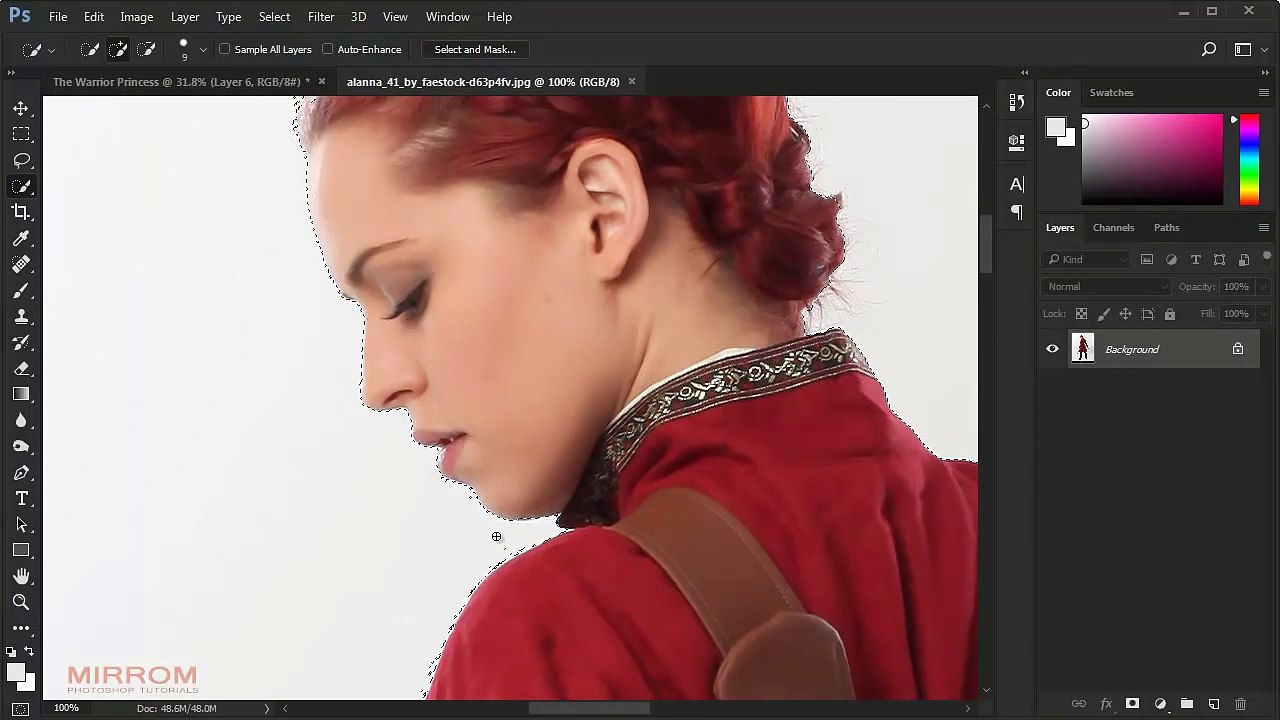Viewport: 1280px width, 720px height.
Task: Select the Gradient tool
Action: pos(21,394)
